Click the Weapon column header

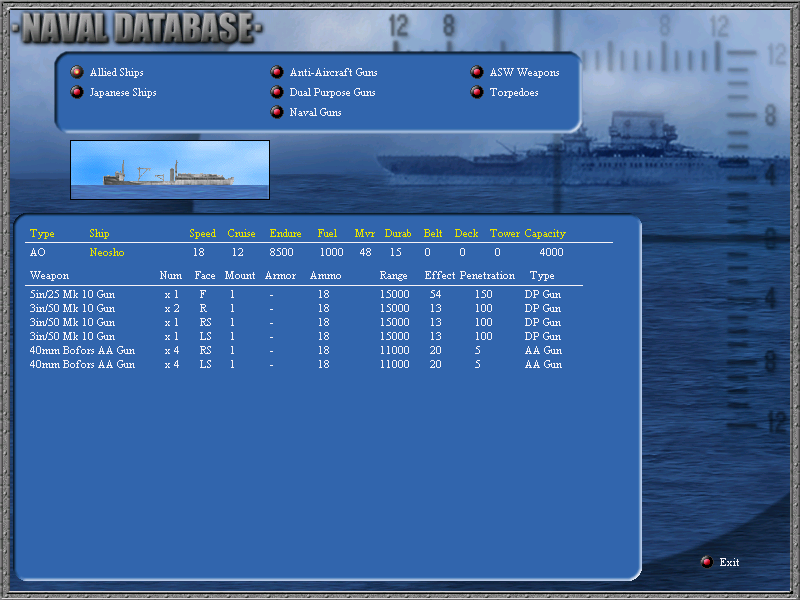[x=50, y=275]
